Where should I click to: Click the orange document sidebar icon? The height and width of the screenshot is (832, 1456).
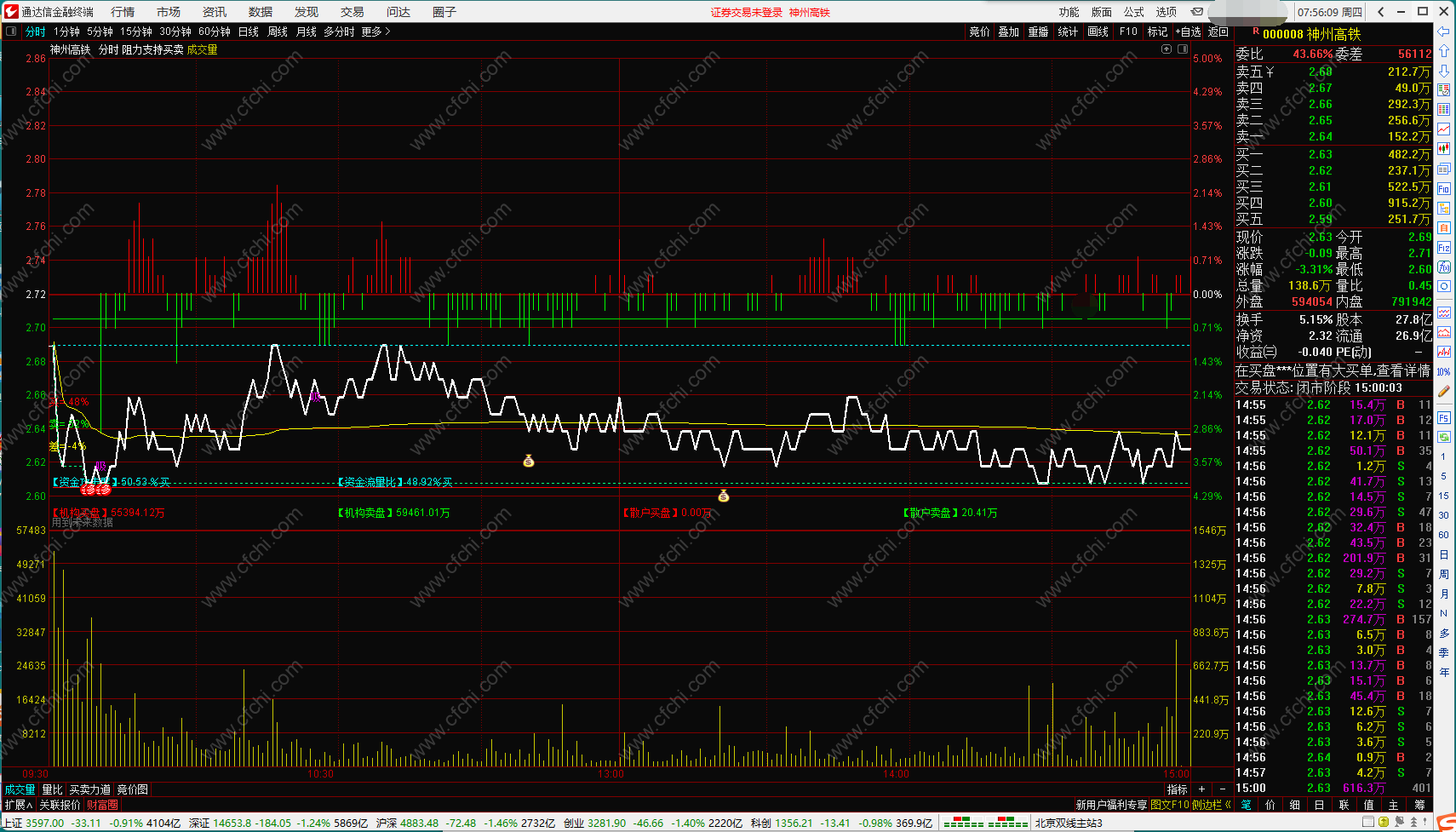[x=1443, y=227]
